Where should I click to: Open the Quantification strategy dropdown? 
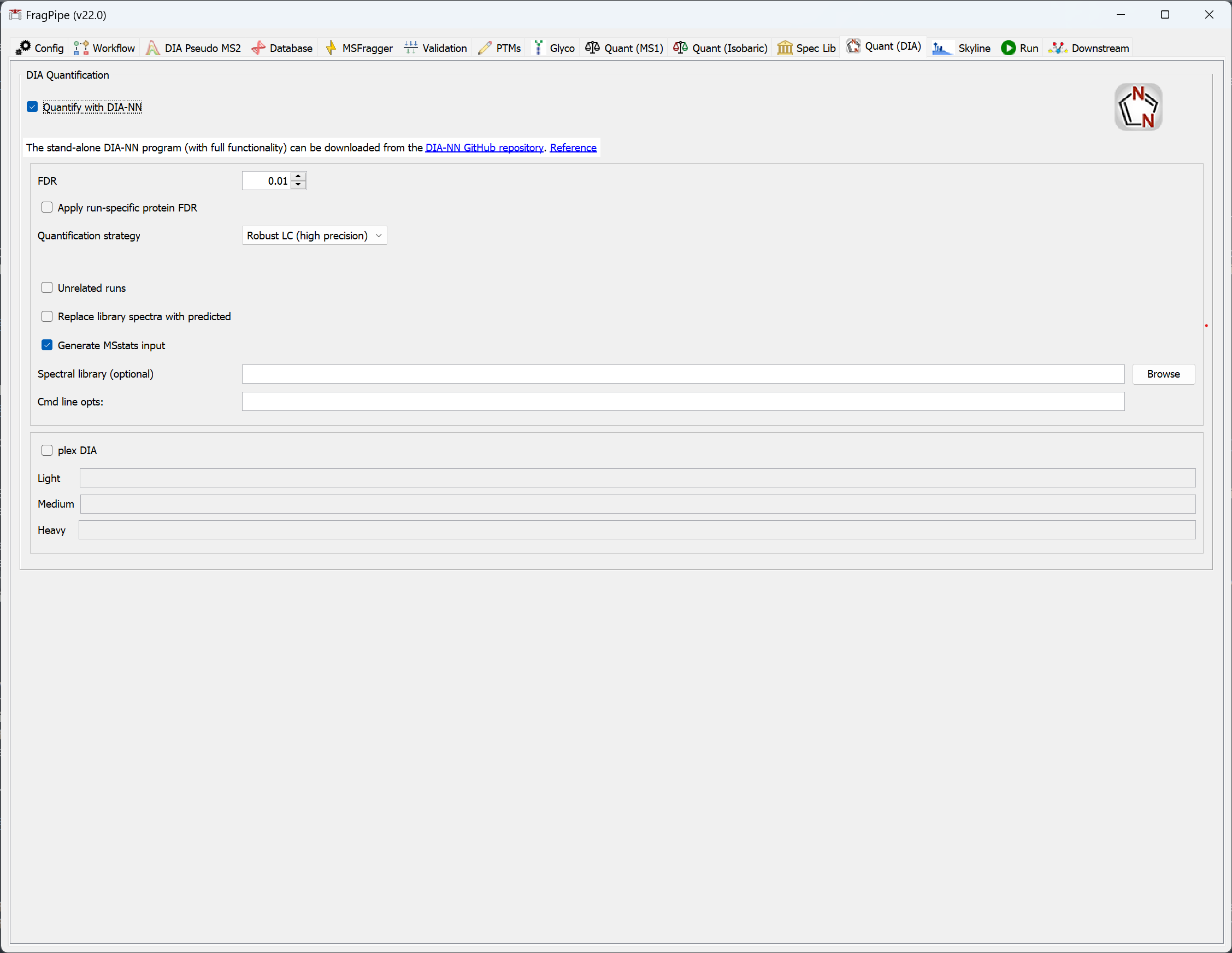[314, 236]
